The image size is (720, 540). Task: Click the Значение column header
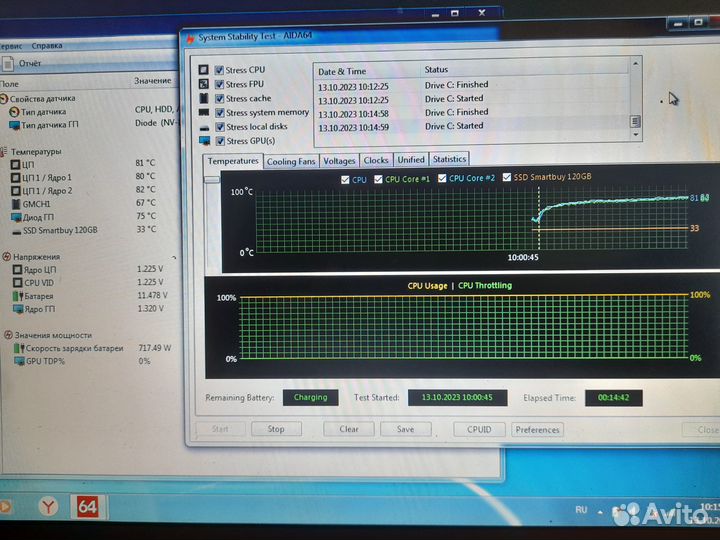point(153,81)
